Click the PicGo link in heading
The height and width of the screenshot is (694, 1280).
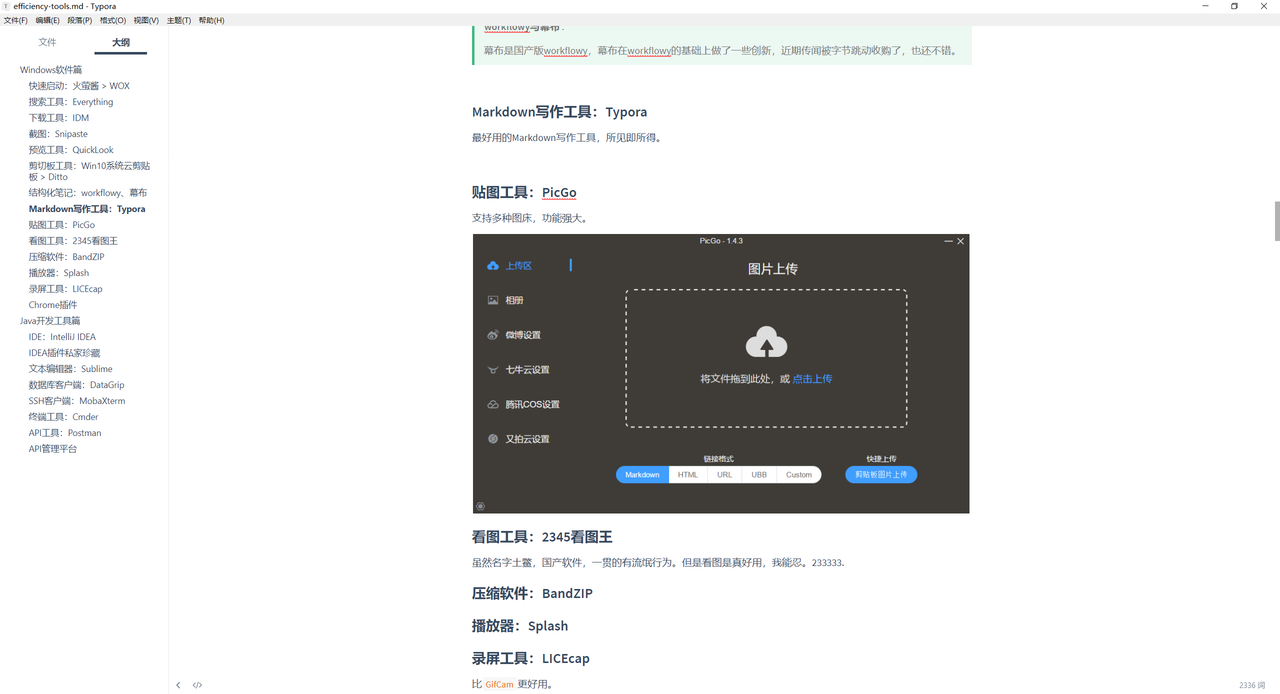(559, 192)
